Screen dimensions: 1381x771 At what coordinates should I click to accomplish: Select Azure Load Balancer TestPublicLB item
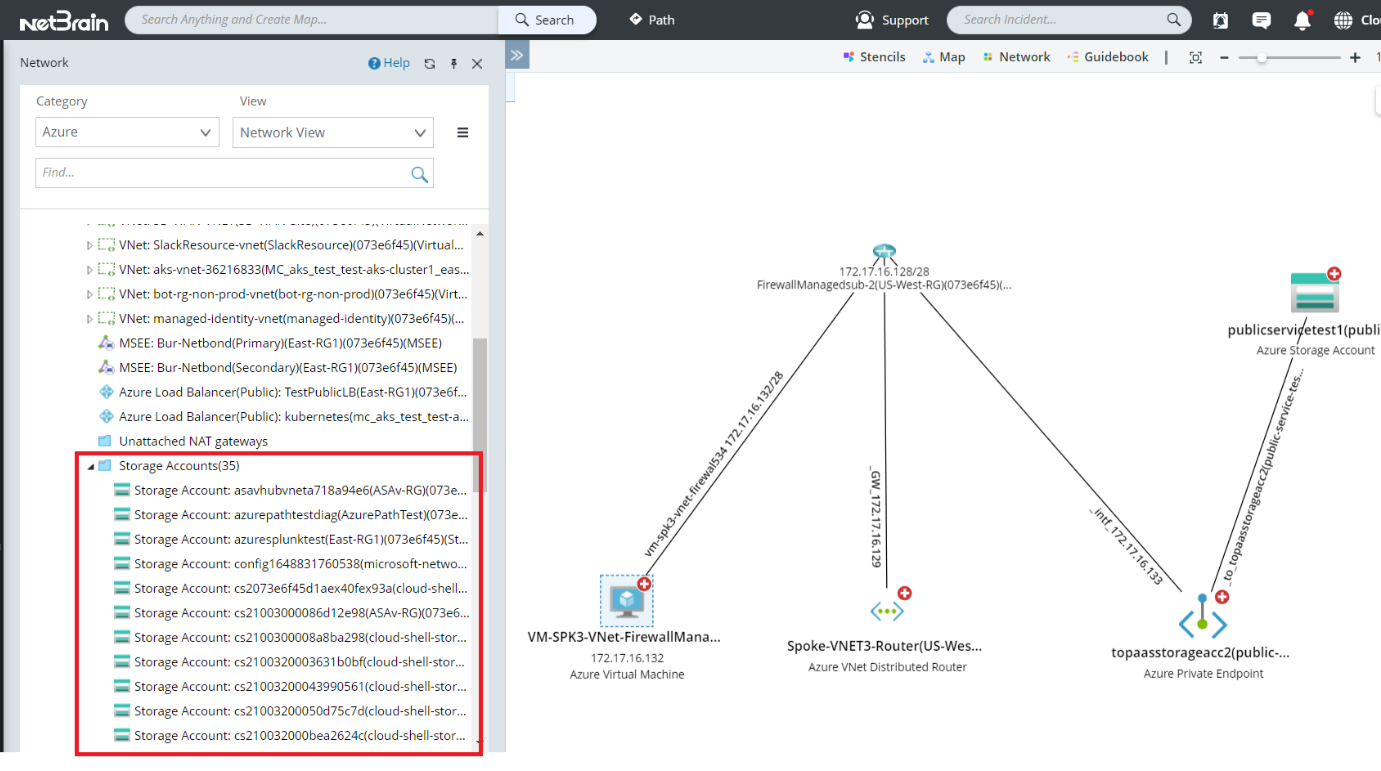point(283,392)
